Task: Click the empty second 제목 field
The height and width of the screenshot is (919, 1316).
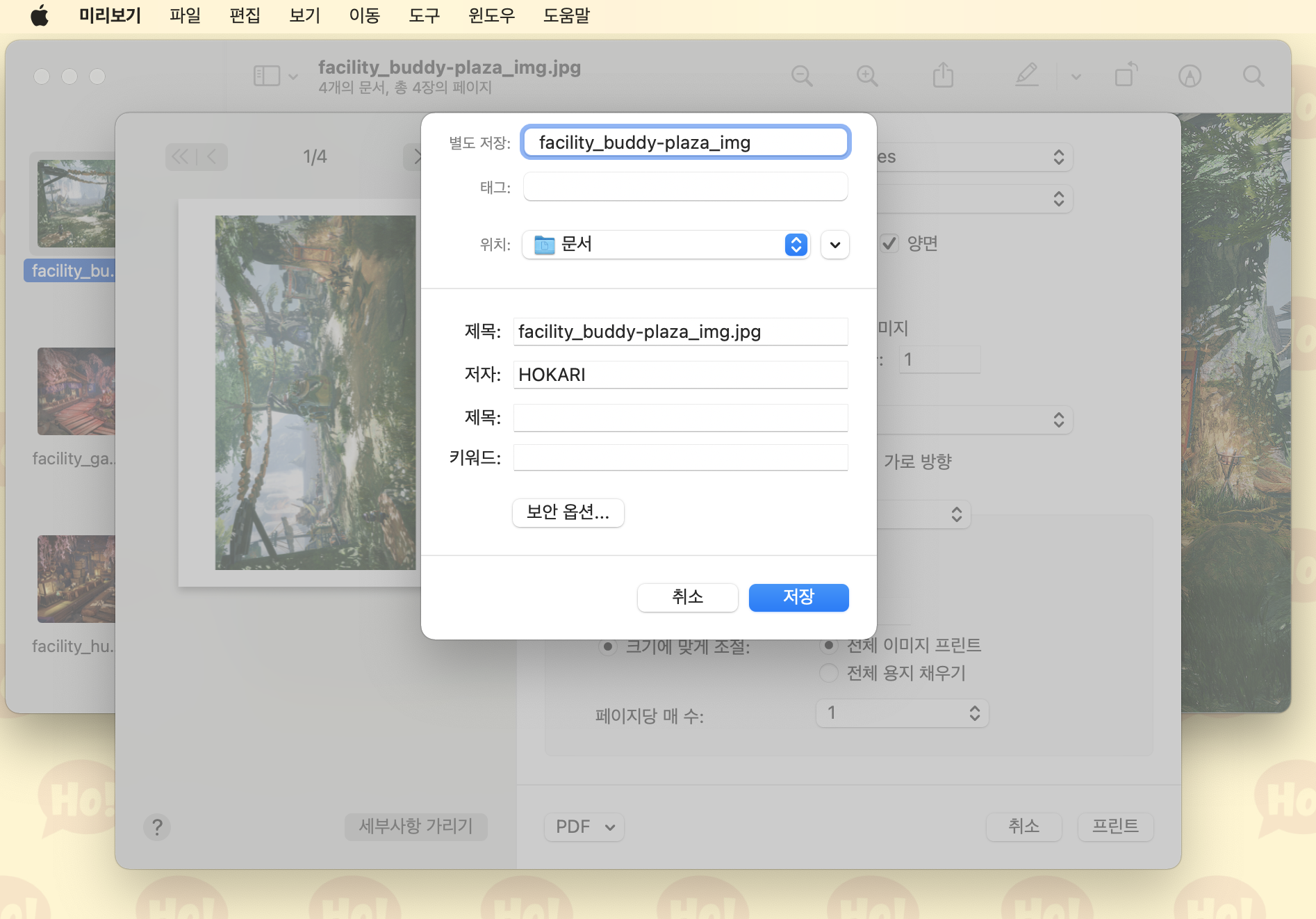Action: (680, 418)
